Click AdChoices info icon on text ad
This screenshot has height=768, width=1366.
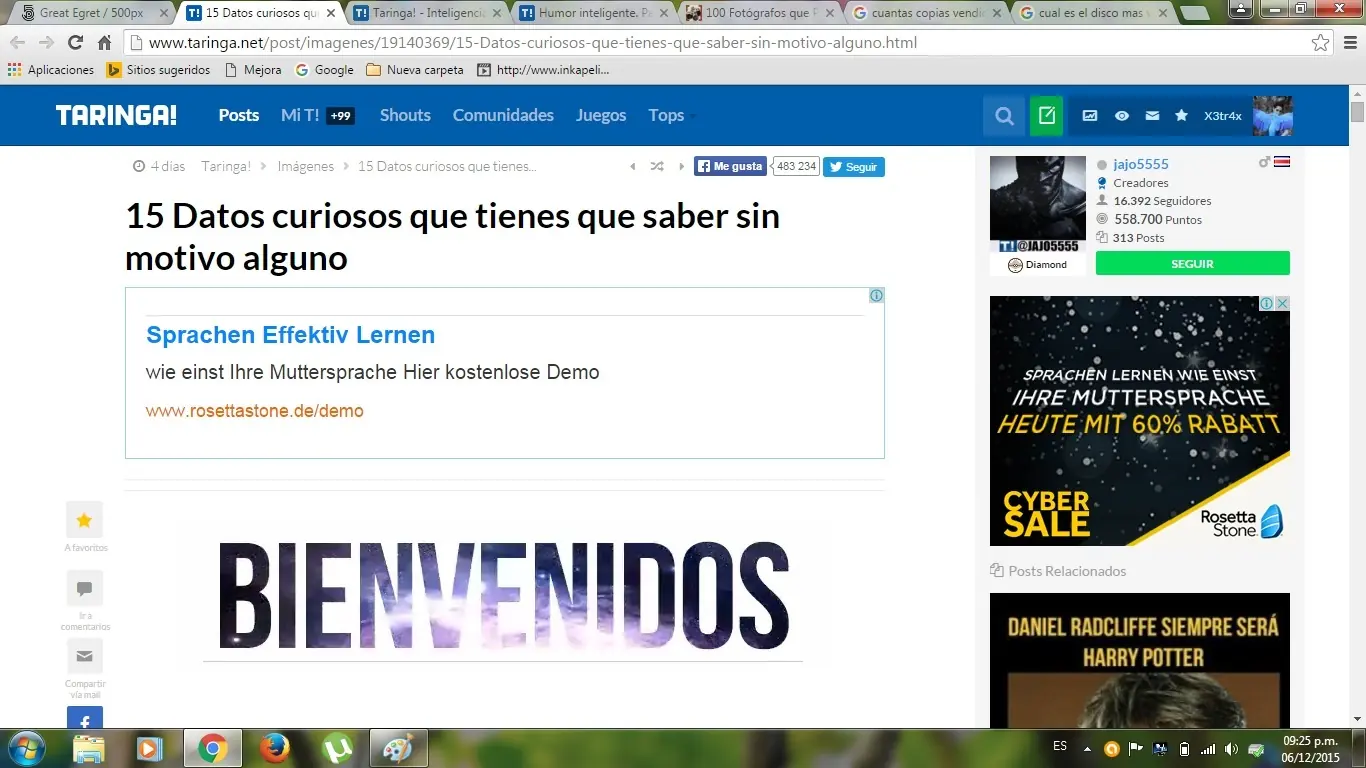click(876, 296)
